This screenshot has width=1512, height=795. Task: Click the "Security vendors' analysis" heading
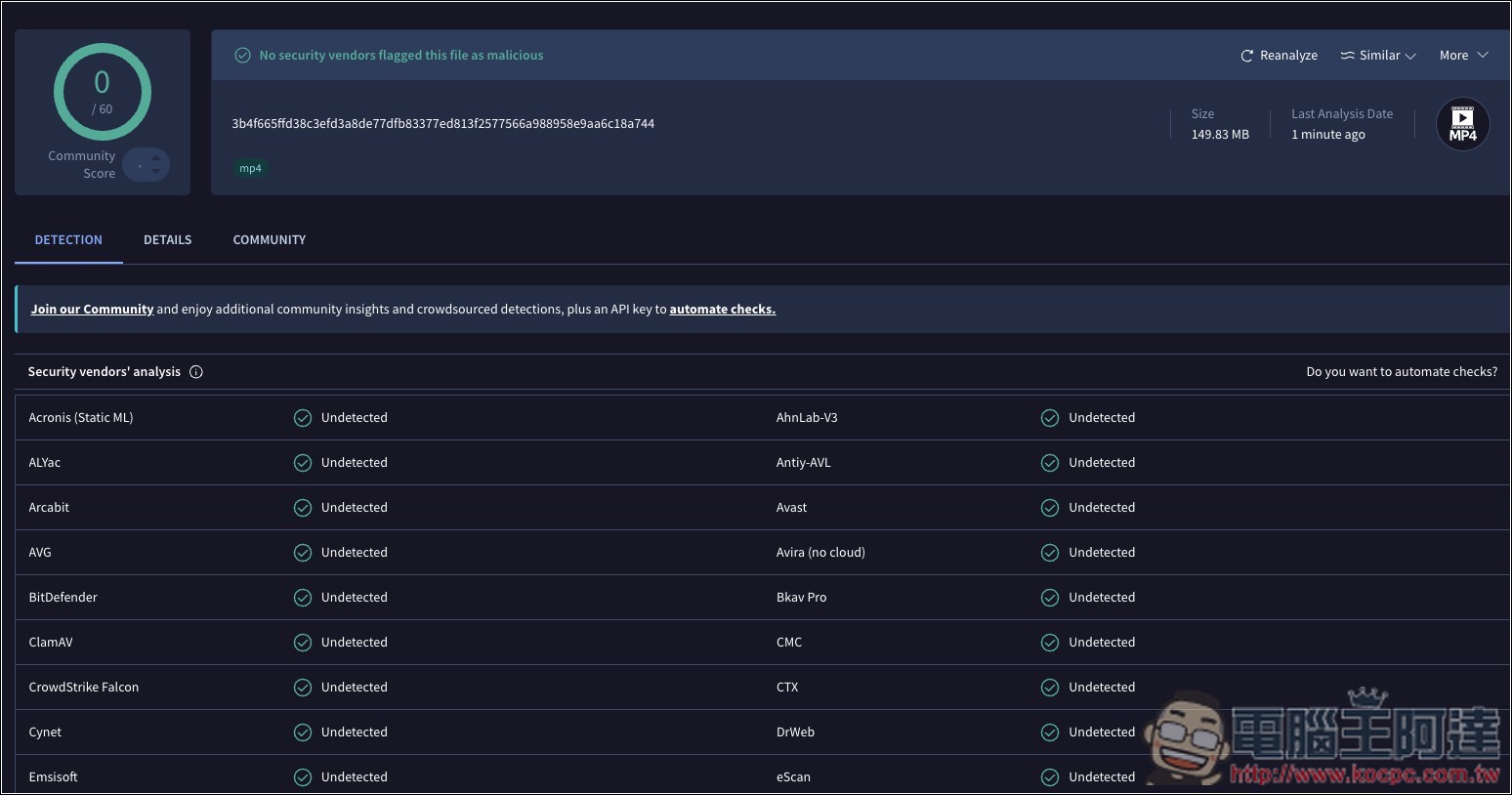coord(105,372)
